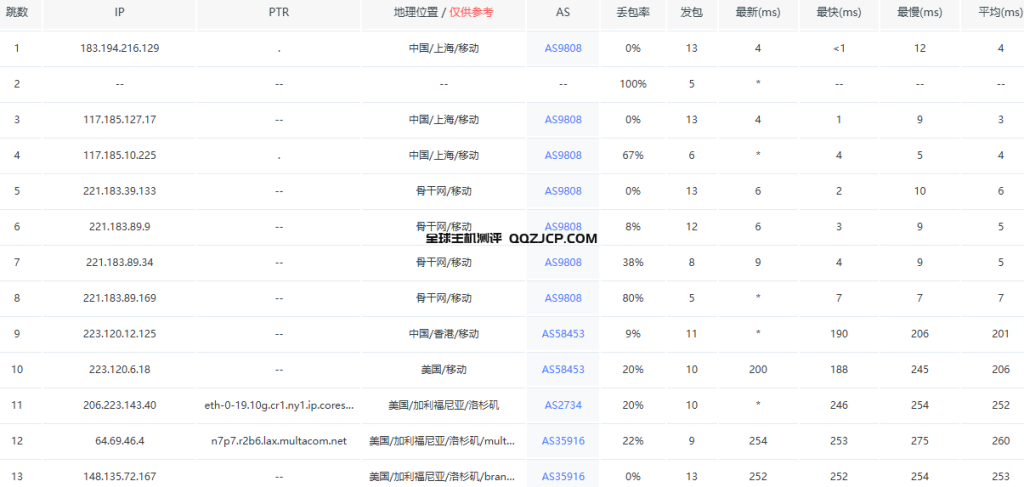Click the AS column header
Image resolution: width=1024 pixels, height=487 pixels.
pyautogui.click(x=563, y=12)
